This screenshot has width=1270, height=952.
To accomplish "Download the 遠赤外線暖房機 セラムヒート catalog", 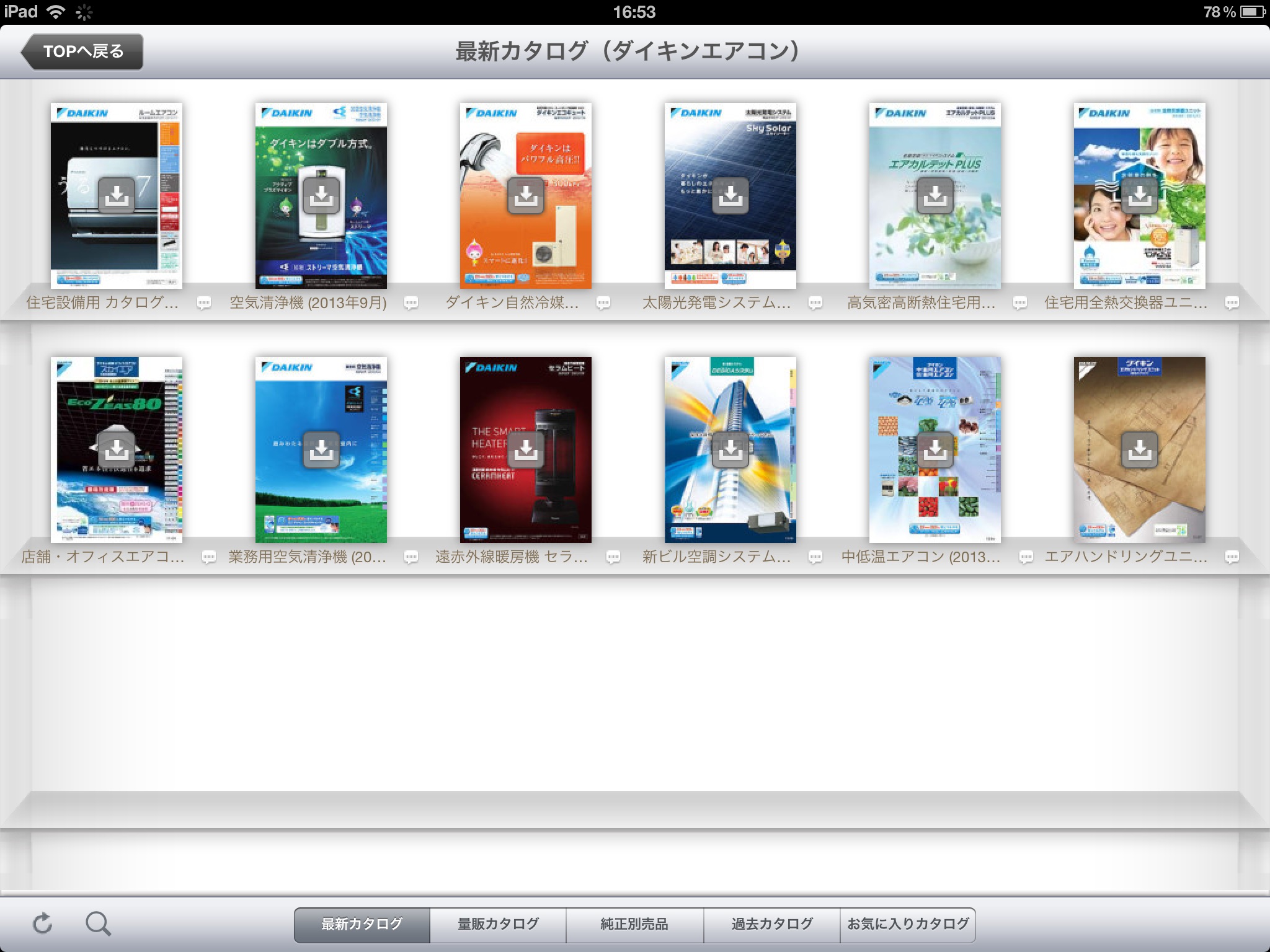I will [525, 450].
